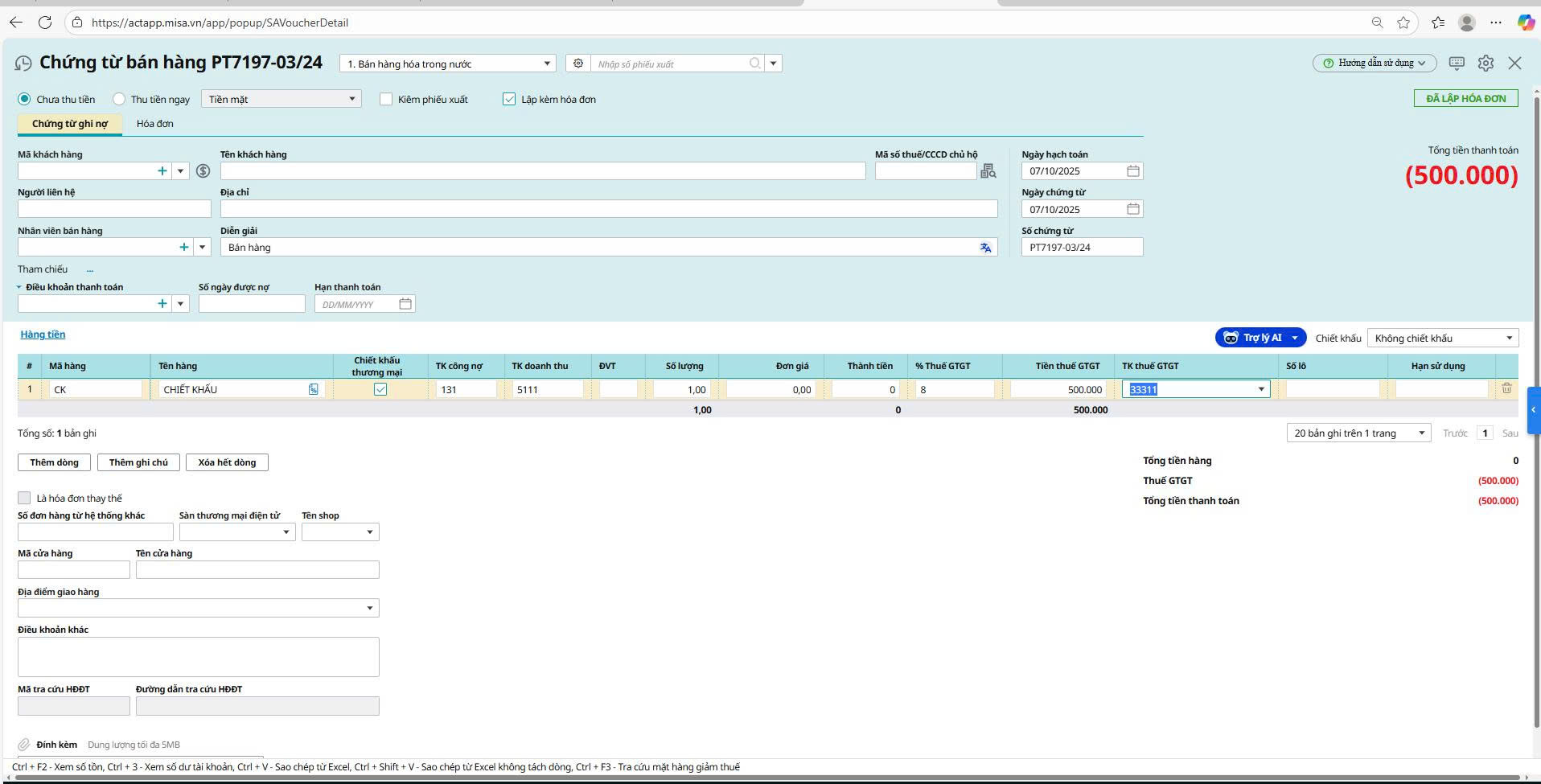Click the tax code lookup icon
Screen dimensions: 1541x784
(988, 171)
